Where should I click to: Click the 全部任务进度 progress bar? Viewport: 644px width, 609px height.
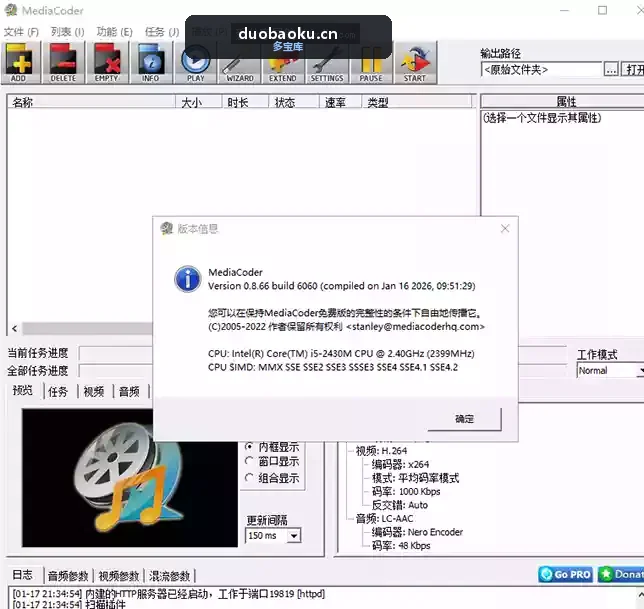click(x=115, y=371)
